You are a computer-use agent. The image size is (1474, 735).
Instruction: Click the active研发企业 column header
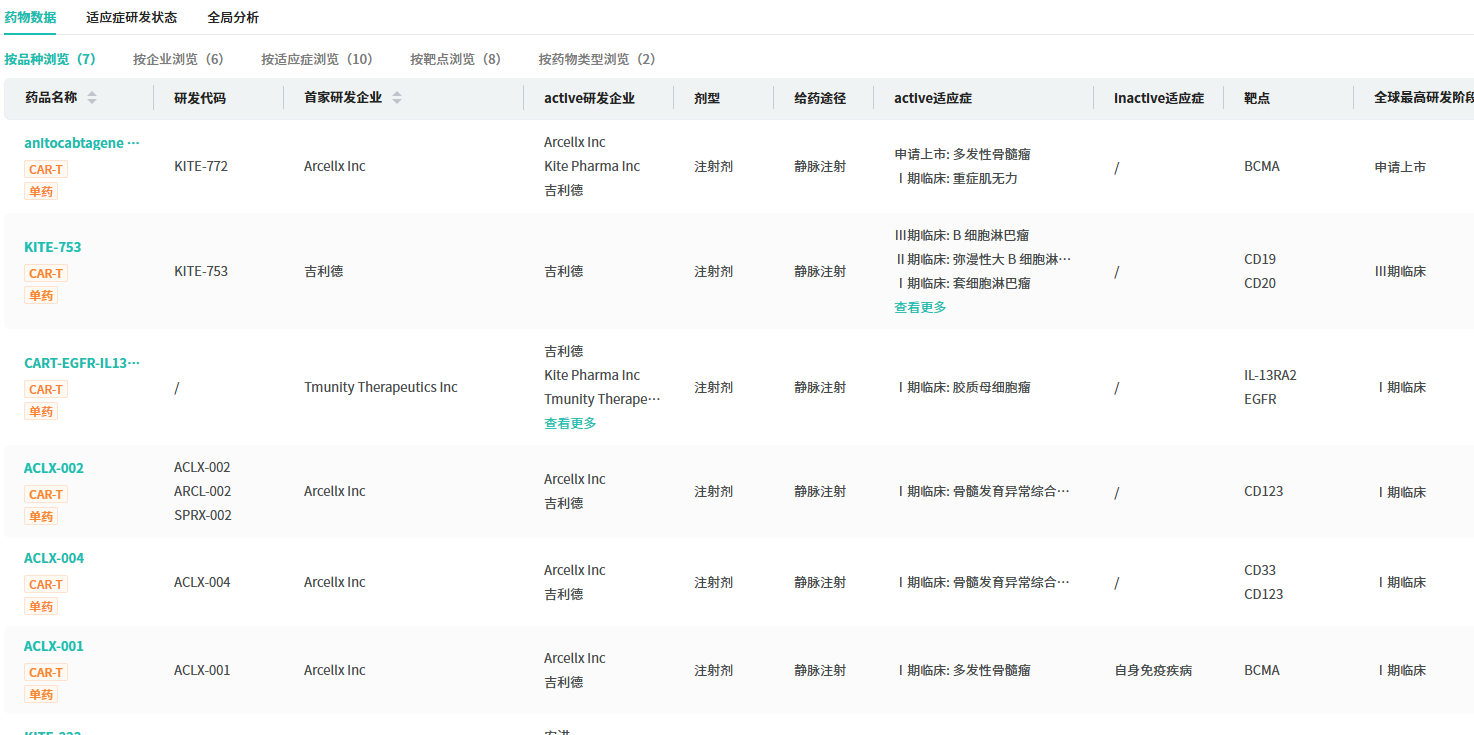(x=590, y=98)
